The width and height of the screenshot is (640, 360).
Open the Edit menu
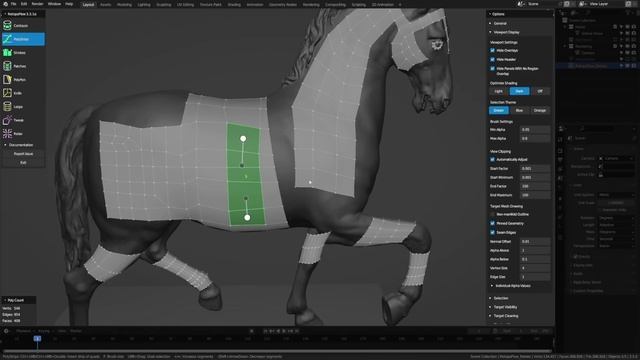(24, 4)
